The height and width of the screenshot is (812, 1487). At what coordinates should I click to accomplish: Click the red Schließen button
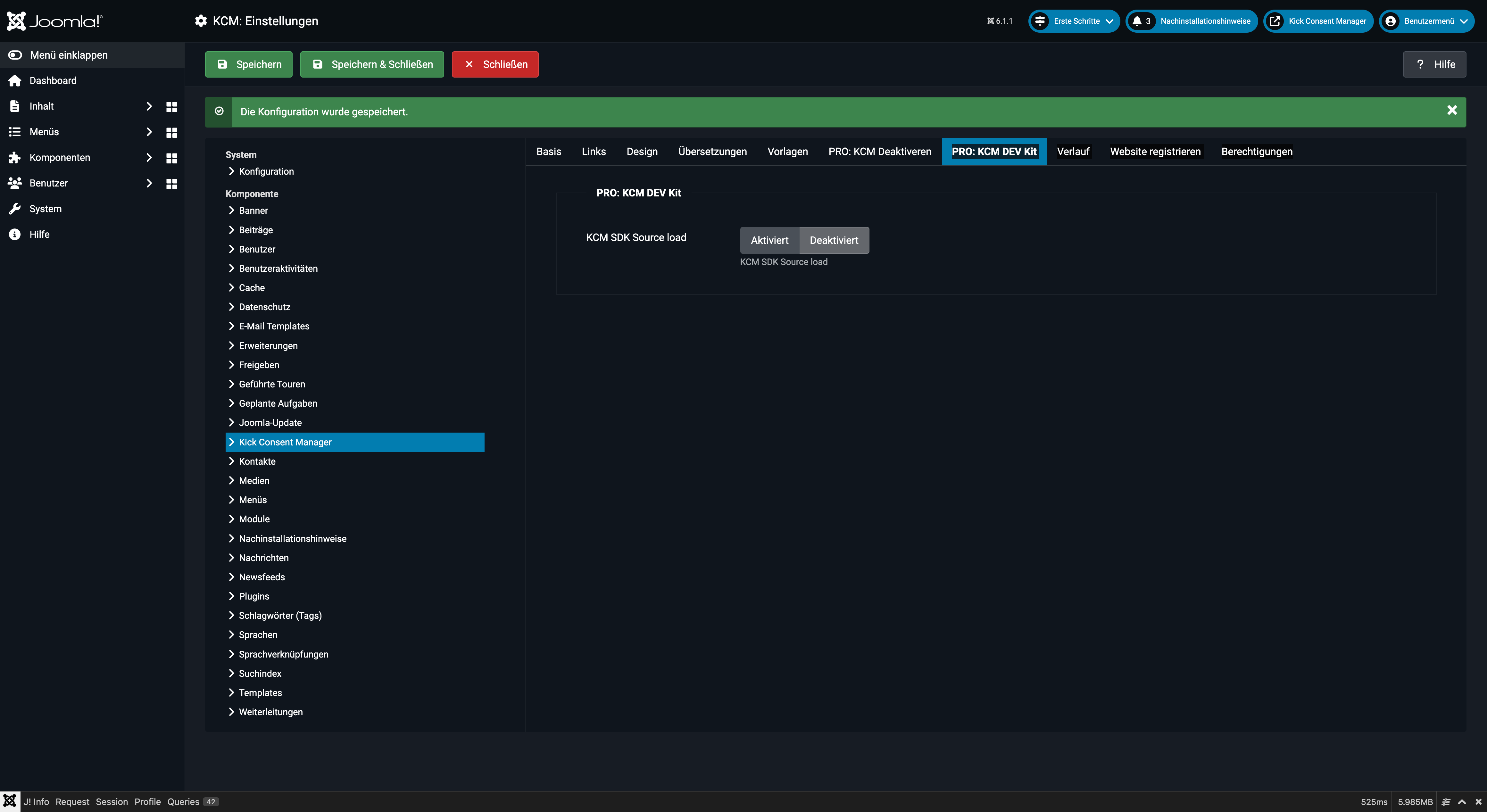tap(495, 64)
